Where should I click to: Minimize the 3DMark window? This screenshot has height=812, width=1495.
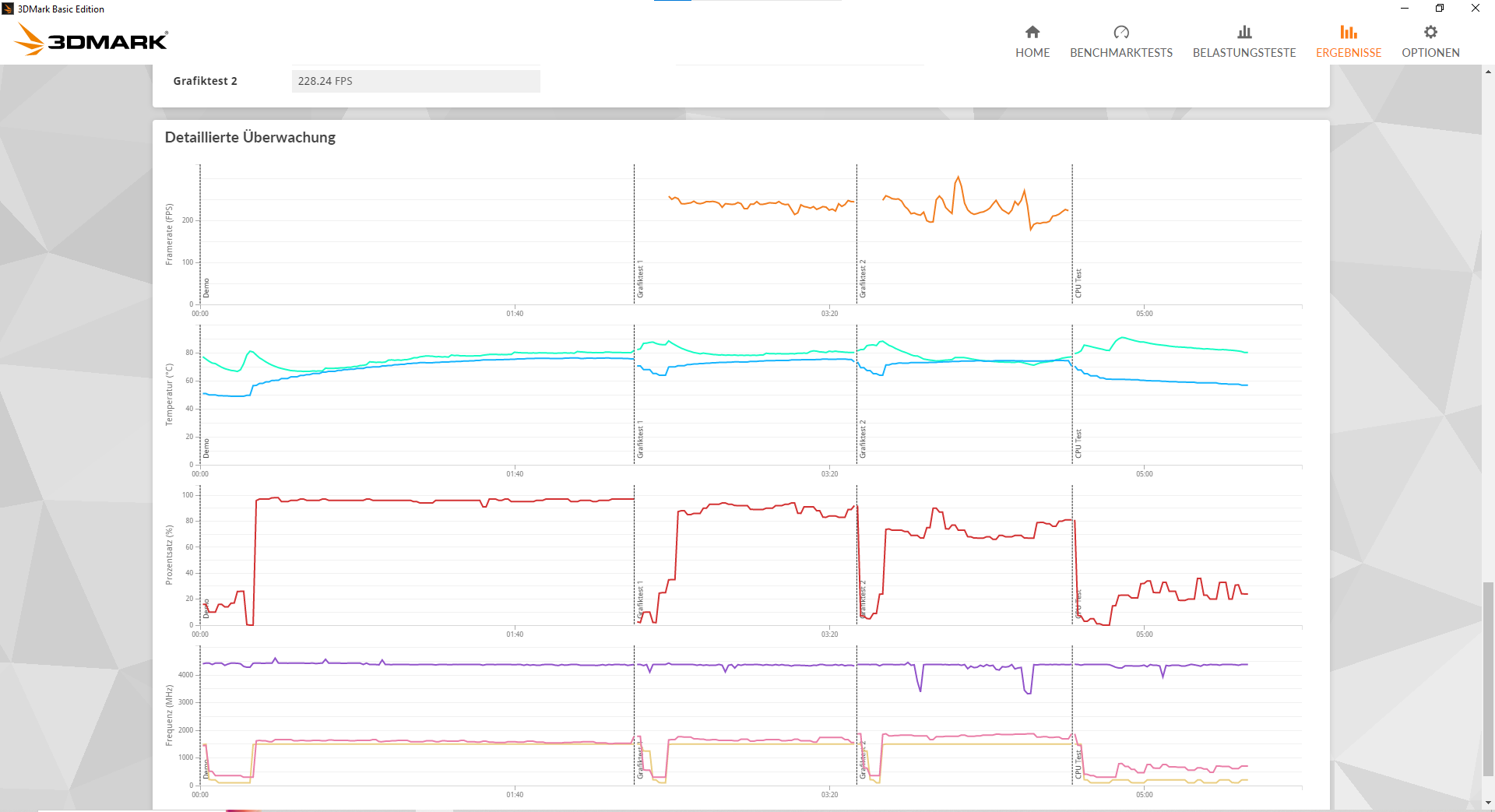[x=1405, y=9]
